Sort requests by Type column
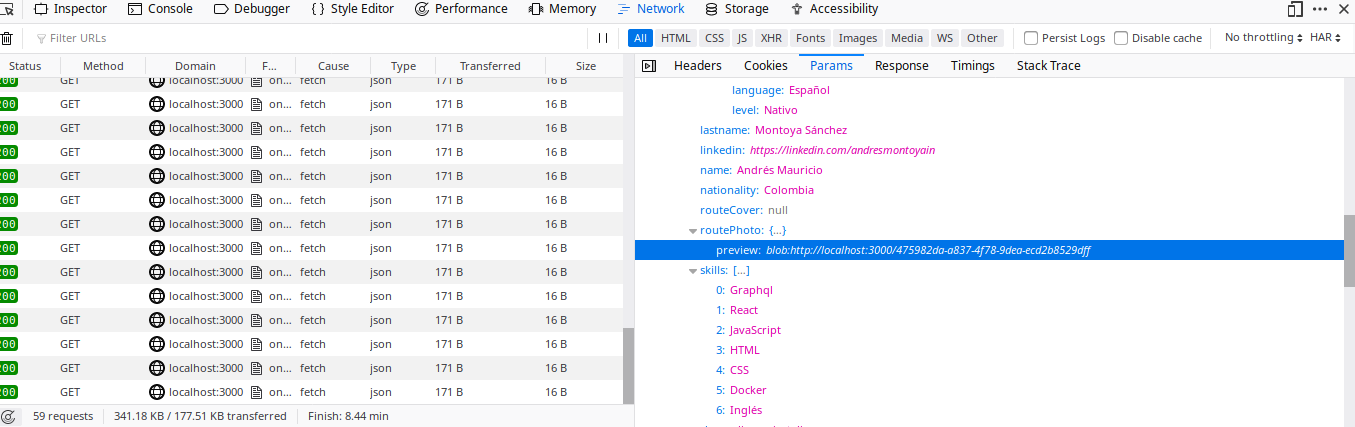The height and width of the screenshot is (427, 1355). click(x=403, y=66)
